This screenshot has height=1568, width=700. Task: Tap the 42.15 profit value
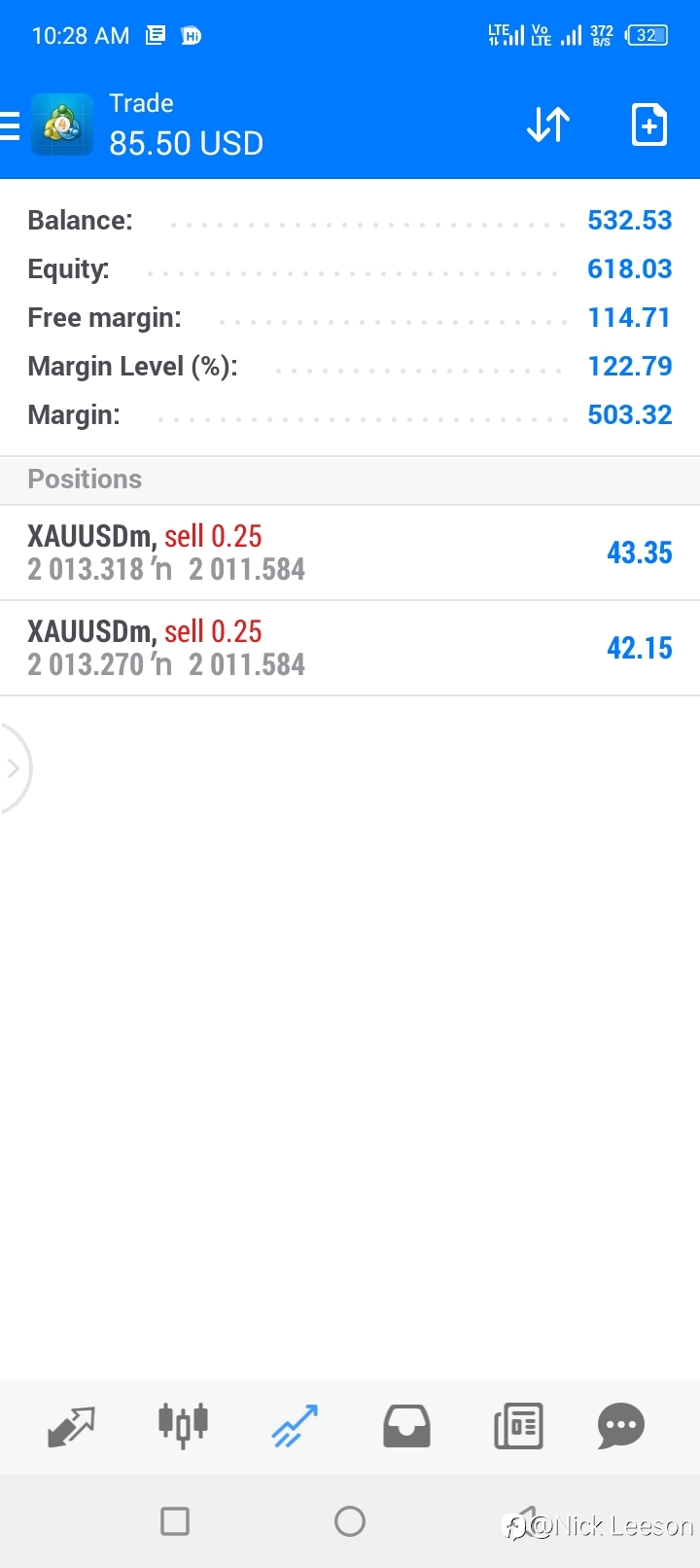click(x=640, y=648)
